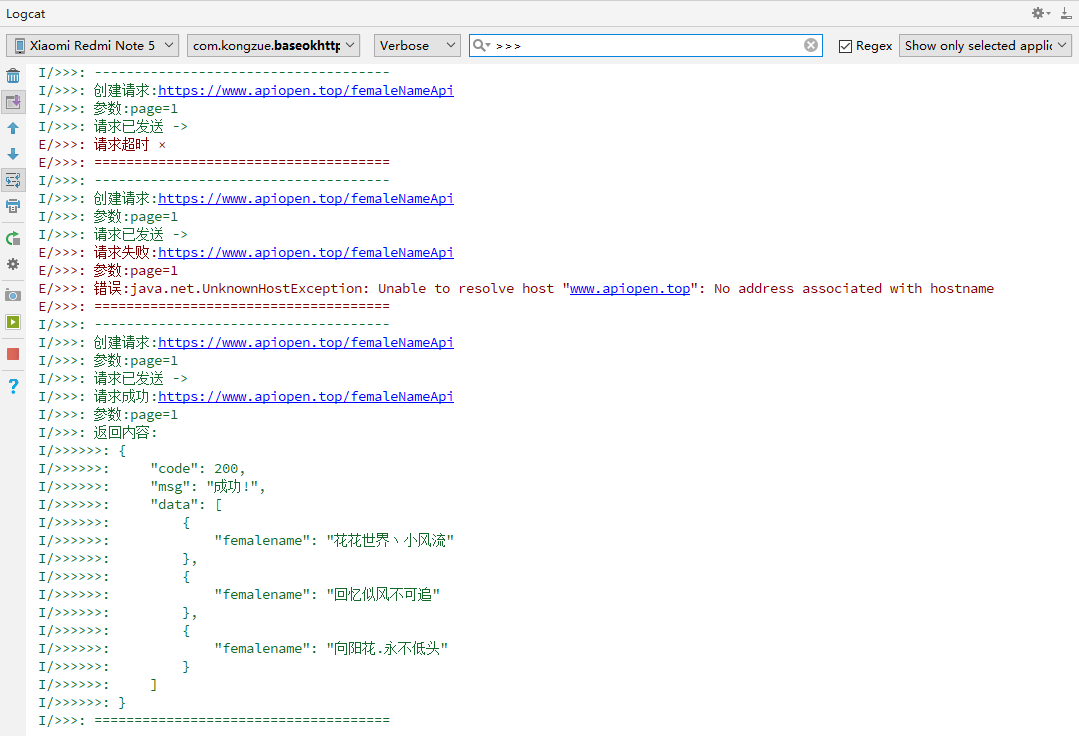This screenshot has height=736, width=1079.
Task: Terminate the application with the red stop icon
Action: 13,354
